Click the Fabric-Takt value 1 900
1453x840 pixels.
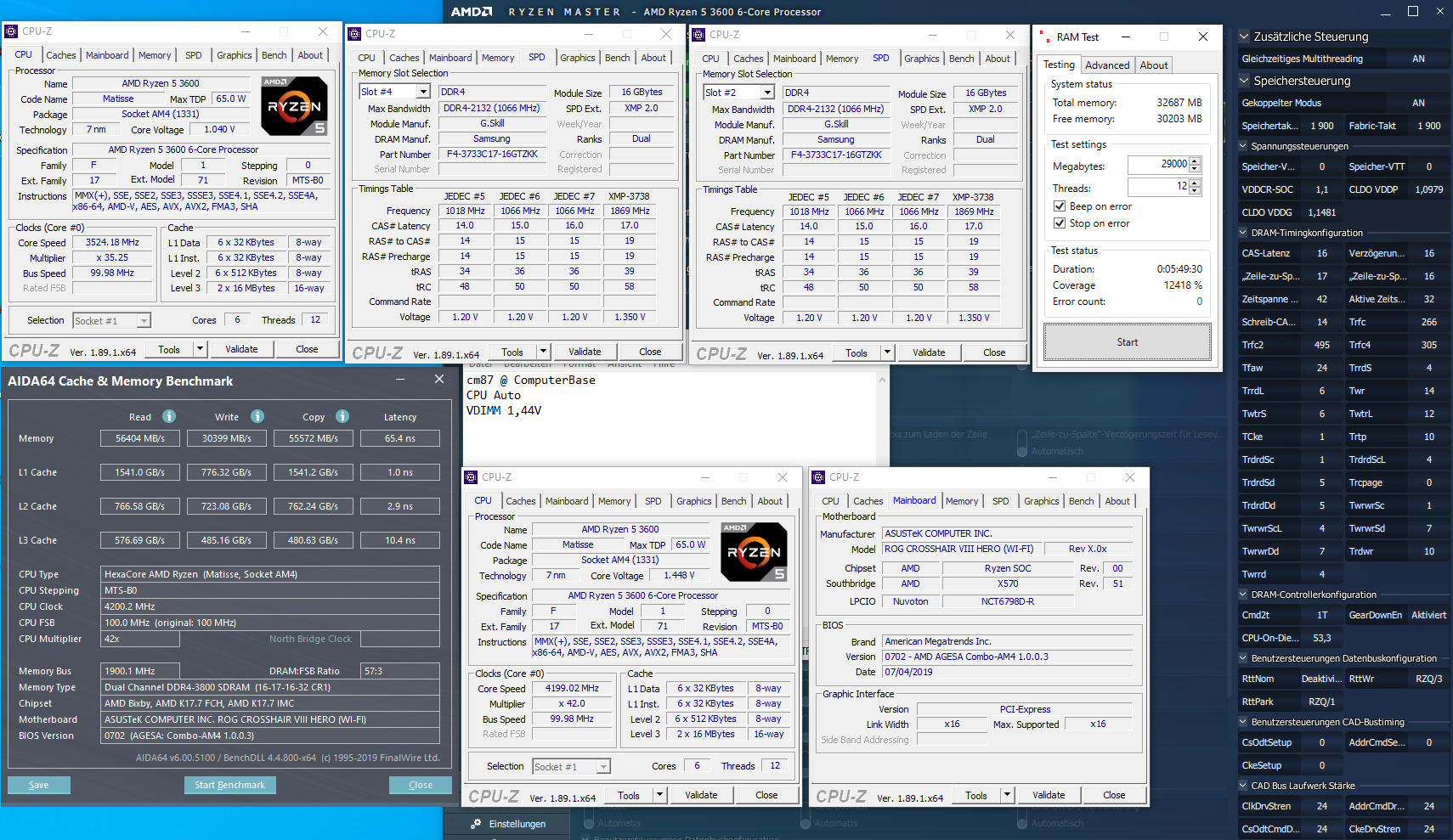coord(1428,126)
